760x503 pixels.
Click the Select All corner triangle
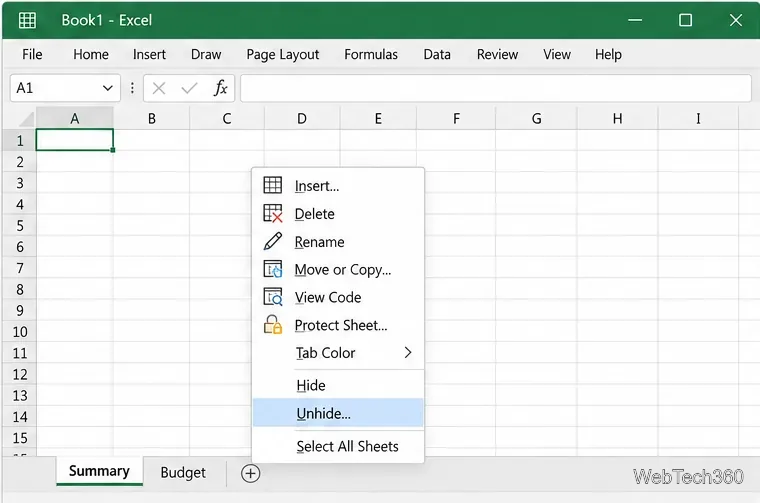coord(26,119)
